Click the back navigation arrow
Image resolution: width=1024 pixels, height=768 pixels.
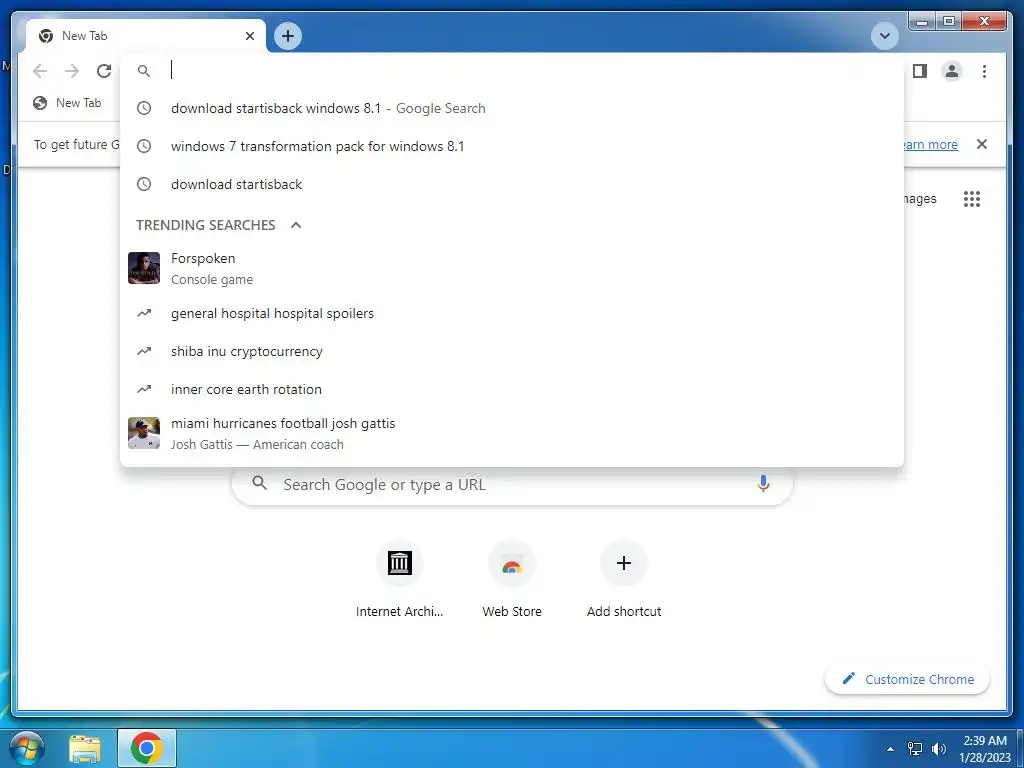point(40,71)
